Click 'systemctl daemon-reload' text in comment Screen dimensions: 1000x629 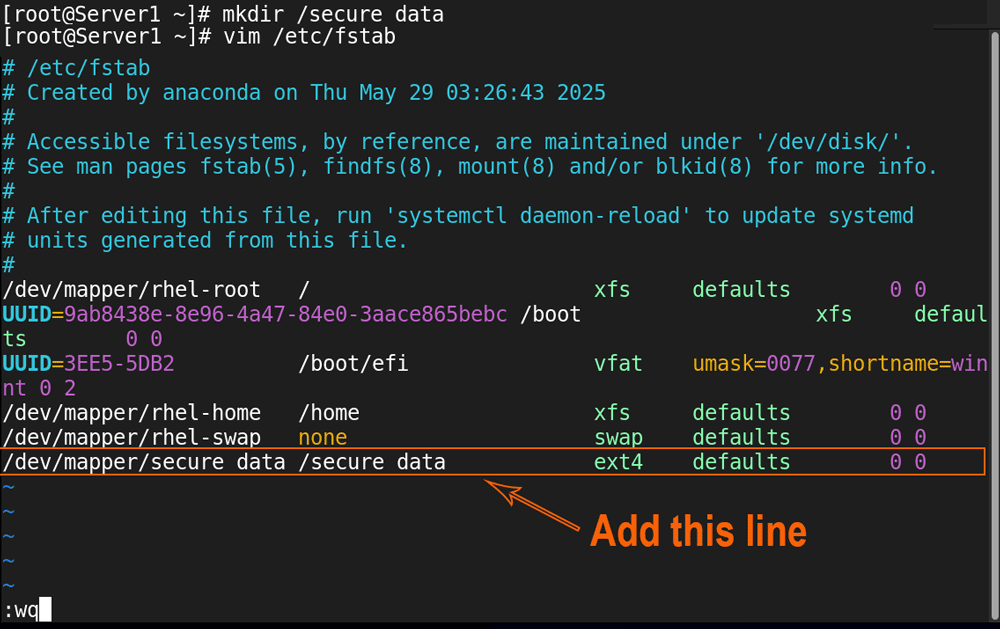click(538, 216)
